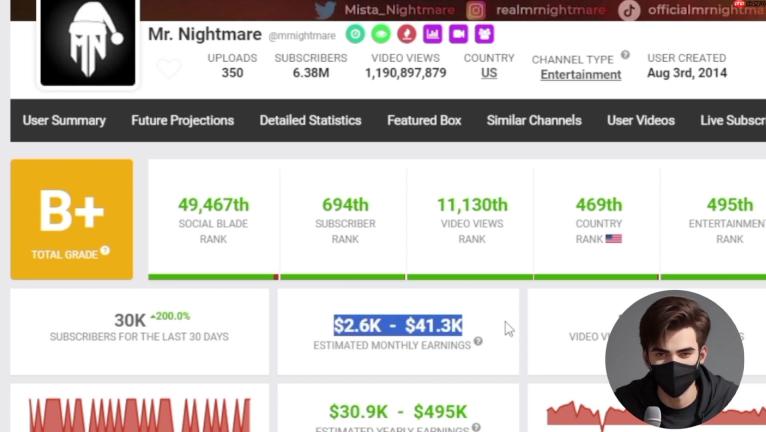
Task: Open the Entertainment channel type link
Action: [x=581, y=75]
